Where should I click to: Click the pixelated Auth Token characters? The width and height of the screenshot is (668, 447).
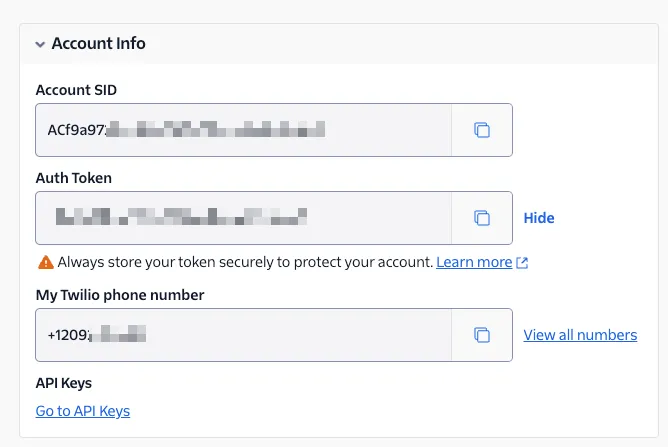point(181,216)
